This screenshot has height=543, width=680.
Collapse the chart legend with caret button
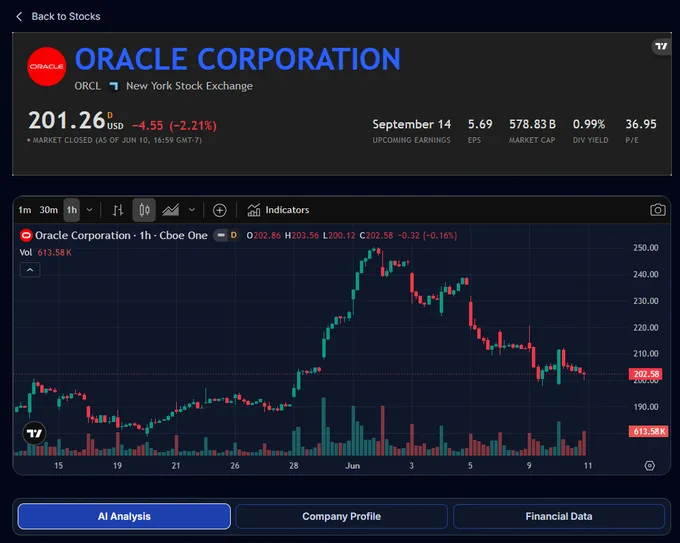[x=30, y=270]
